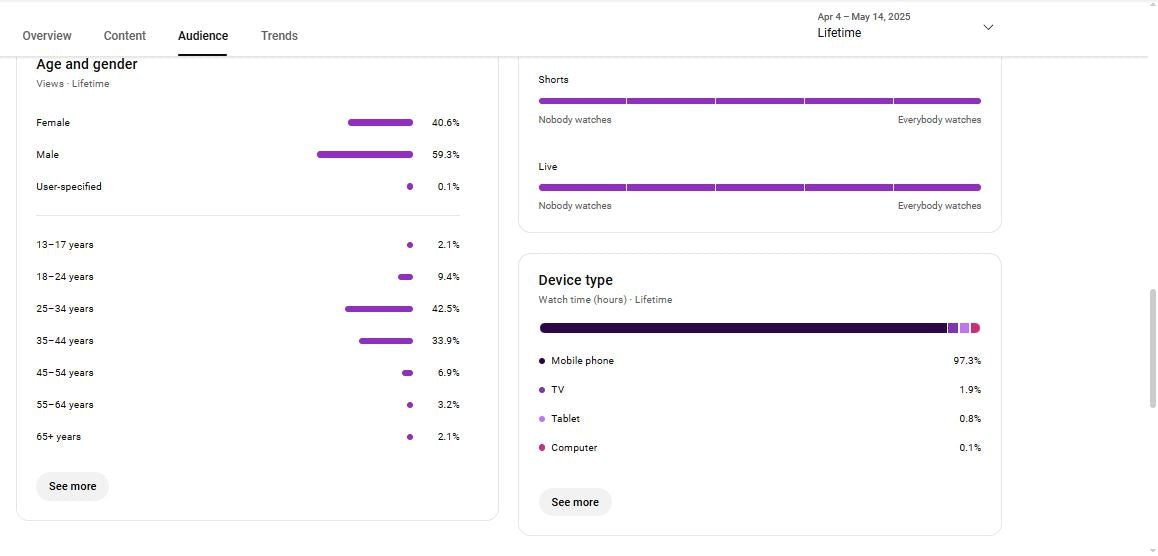This screenshot has height=556, width=1158.
Task: Click the 55–64 years dot marker
Action: [410, 405]
